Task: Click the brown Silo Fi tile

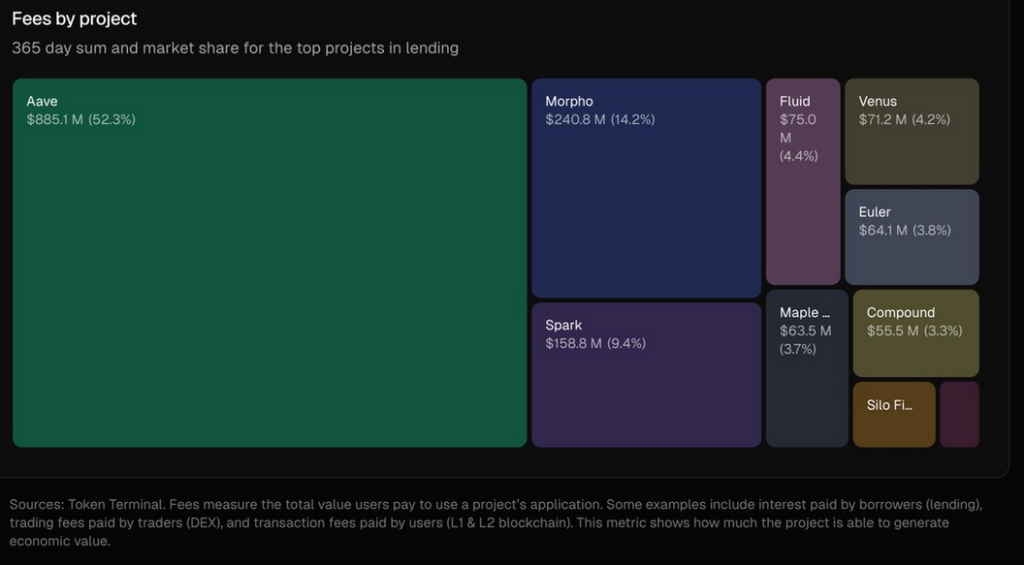Action: 894,414
